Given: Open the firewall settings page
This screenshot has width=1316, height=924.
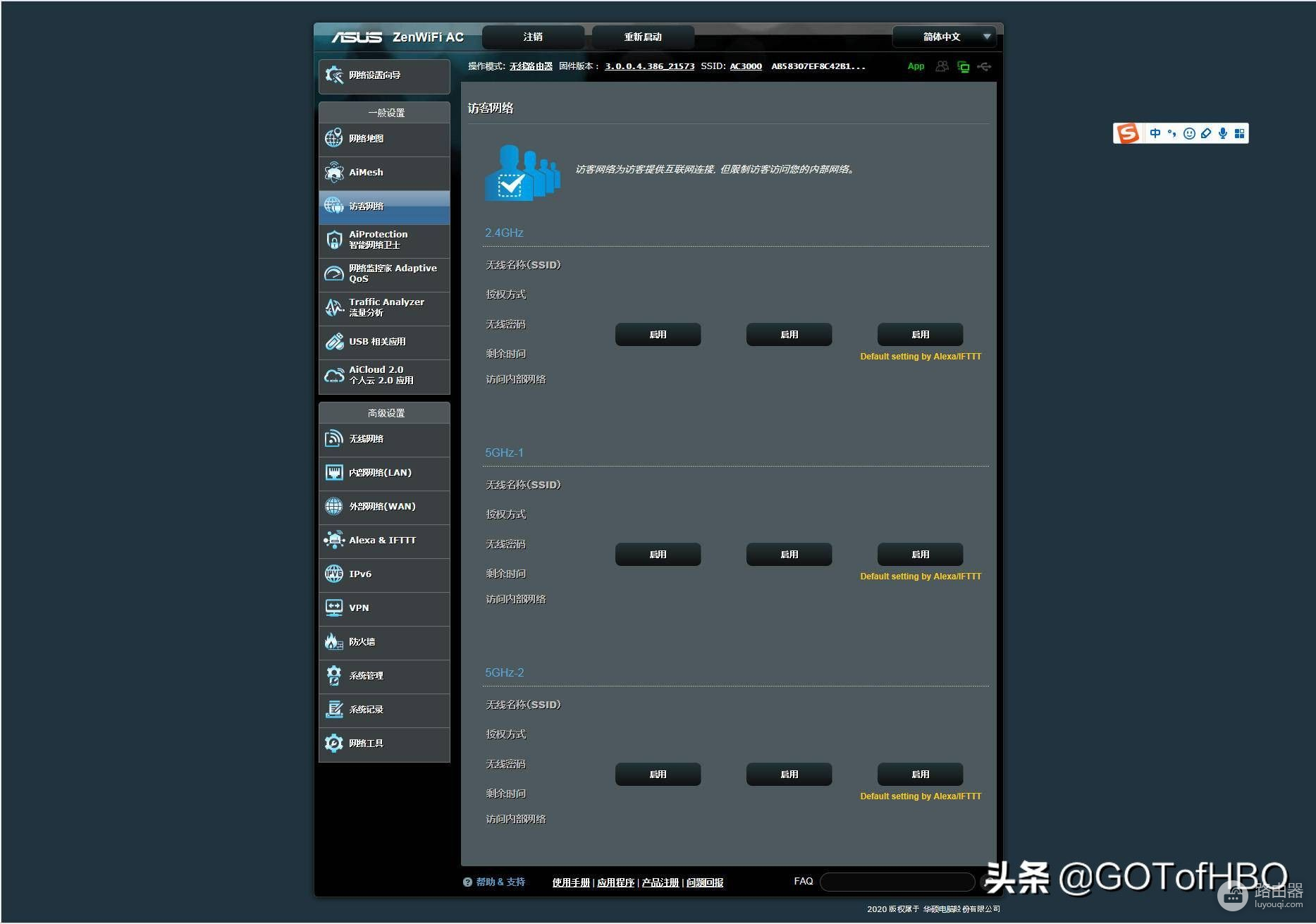Looking at the screenshot, I should [x=384, y=642].
